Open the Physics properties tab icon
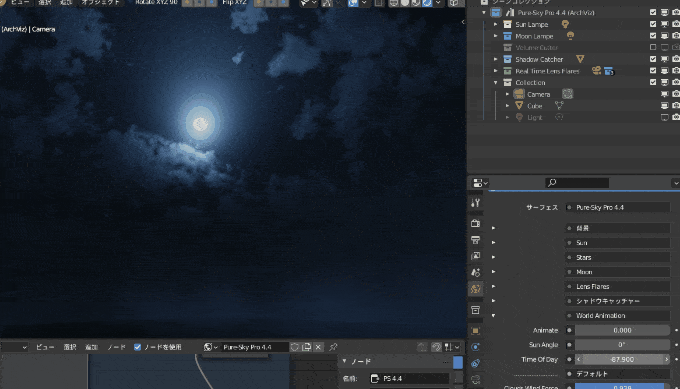The width and height of the screenshot is (680, 389). (475, 347)
